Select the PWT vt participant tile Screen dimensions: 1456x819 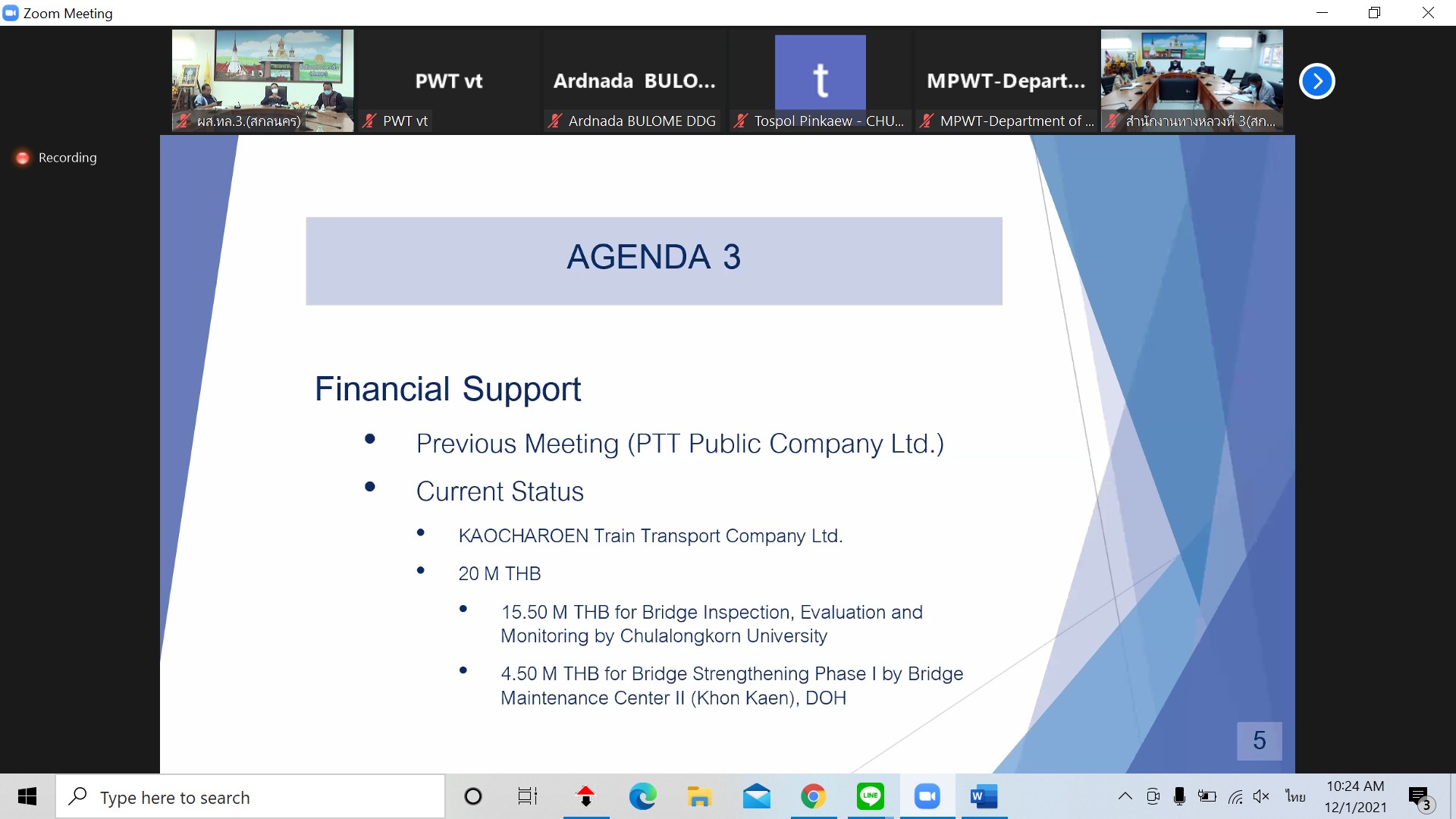point(448,81)
